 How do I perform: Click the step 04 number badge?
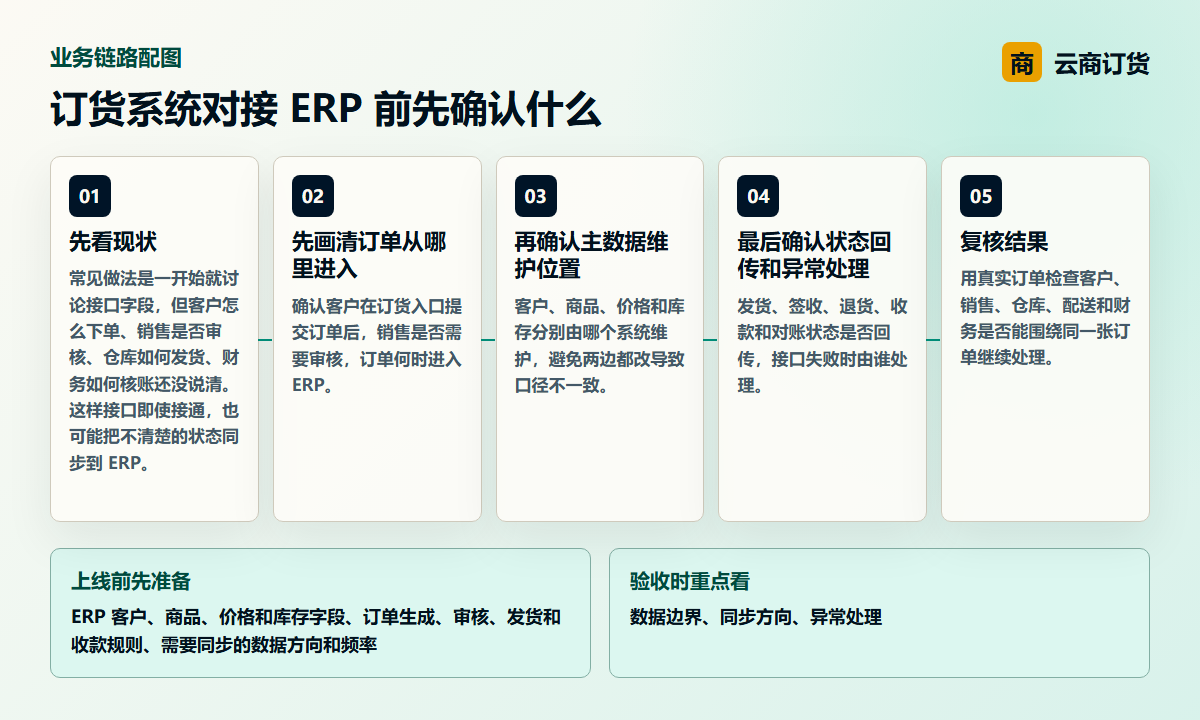[758, 196]
